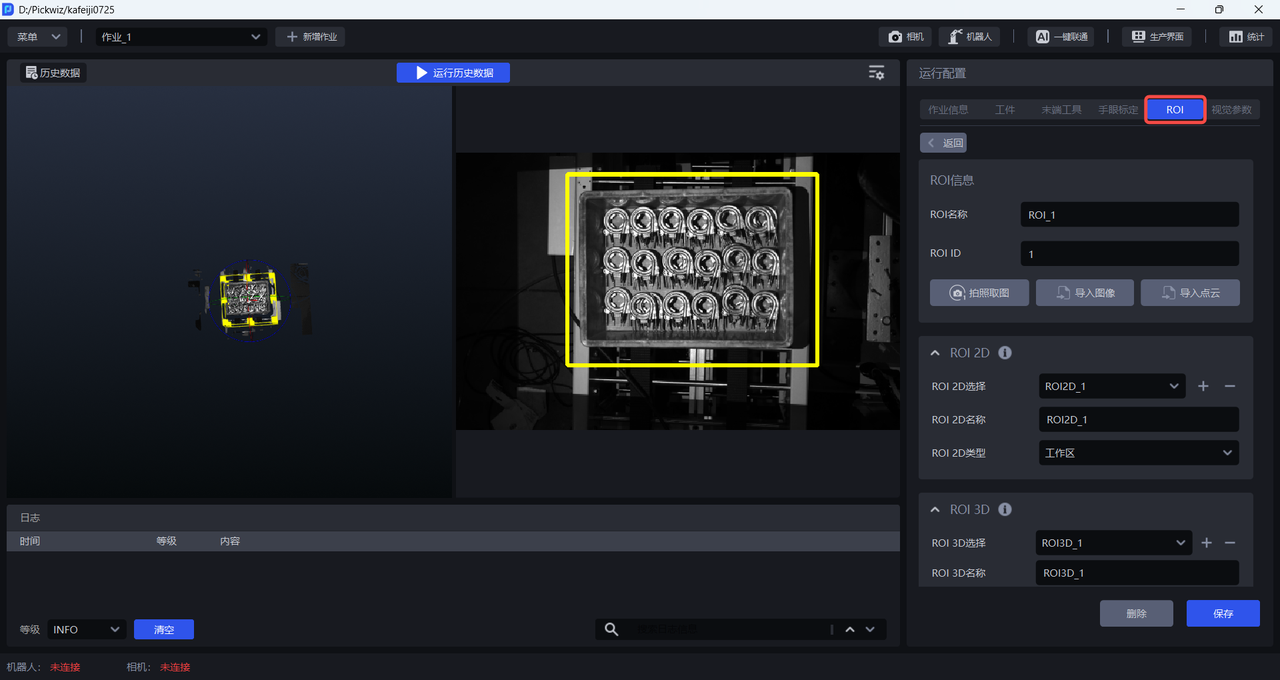Open the ROI 2D类型 工作区 dropdown
1280x680 pixels.
point(1139,453)
